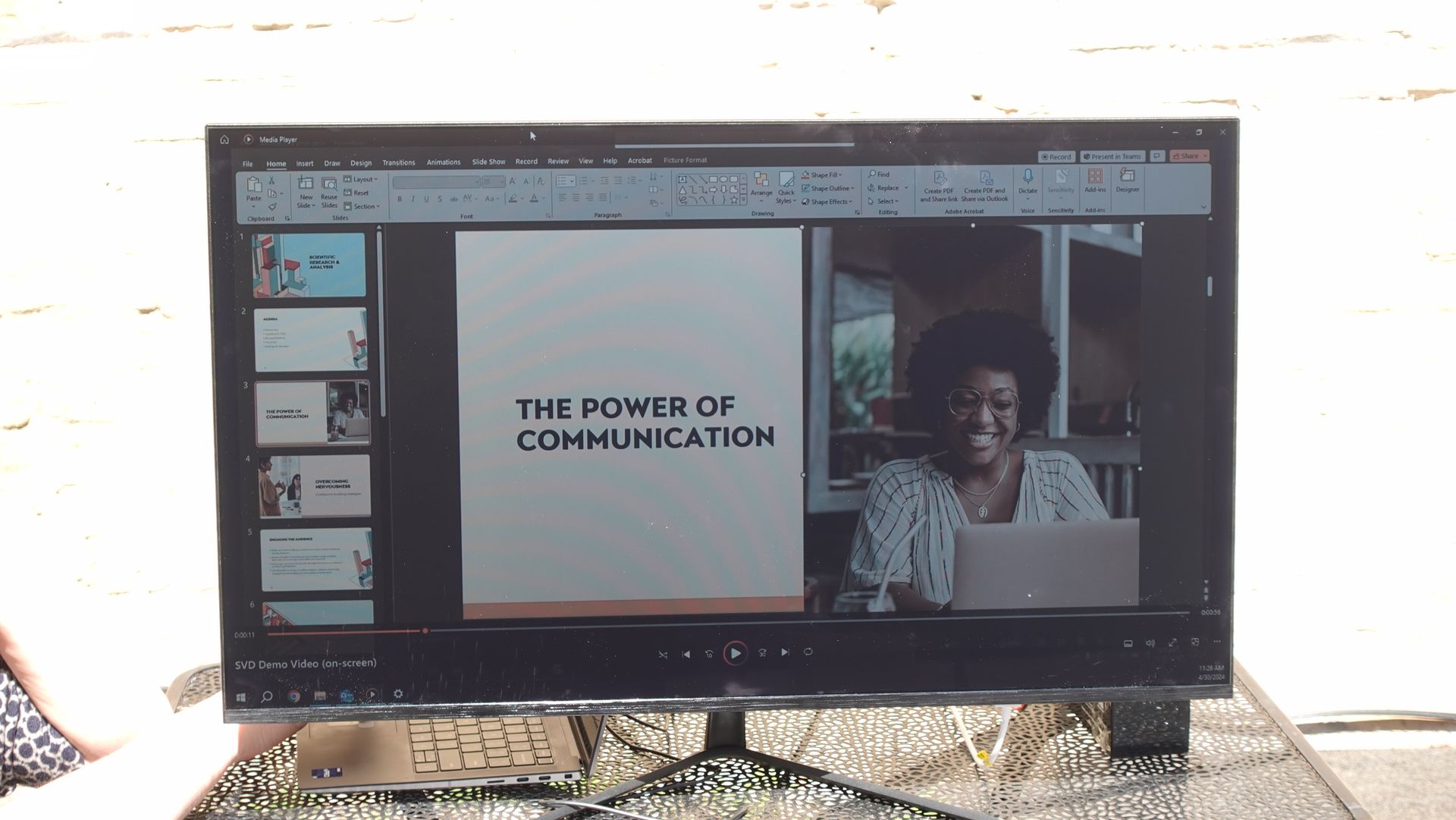Skip to the next track
The image size is (1456, 820).
click(785, 652)
